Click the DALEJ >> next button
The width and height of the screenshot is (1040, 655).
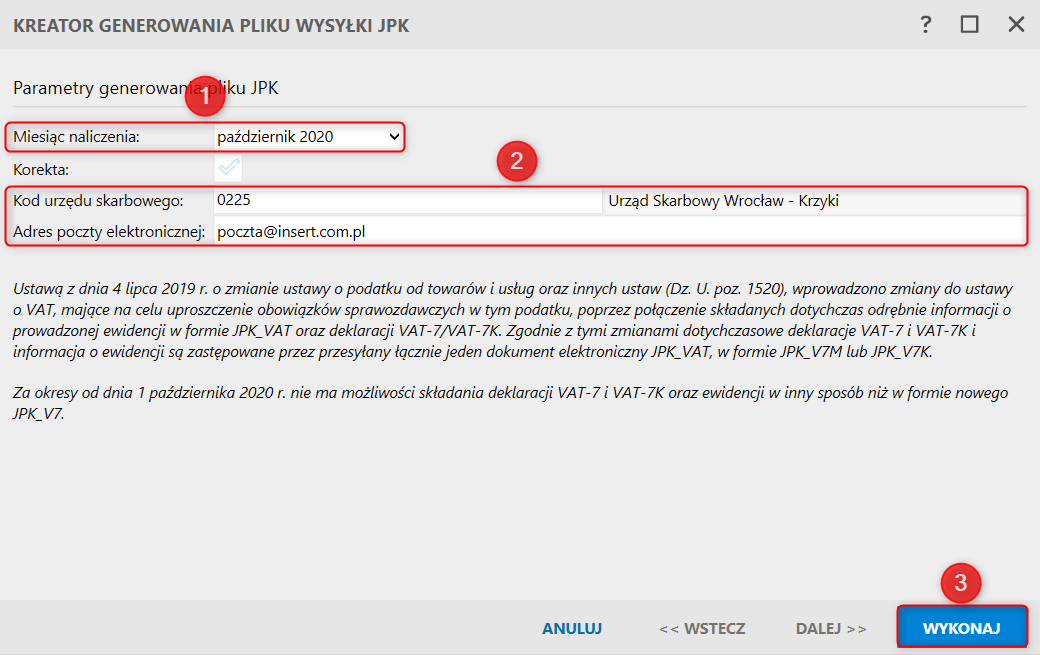tap(831, 629)
